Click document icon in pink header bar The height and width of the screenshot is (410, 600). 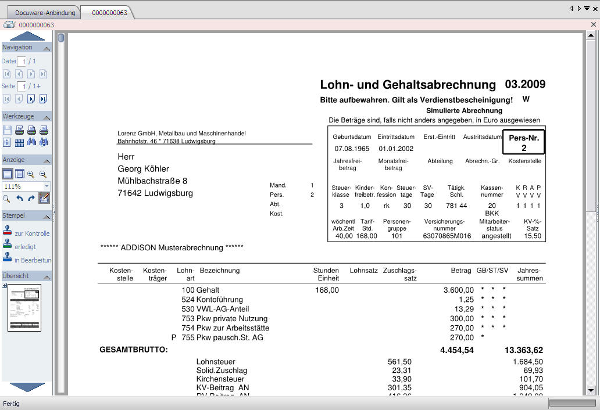tap(9, 25)
